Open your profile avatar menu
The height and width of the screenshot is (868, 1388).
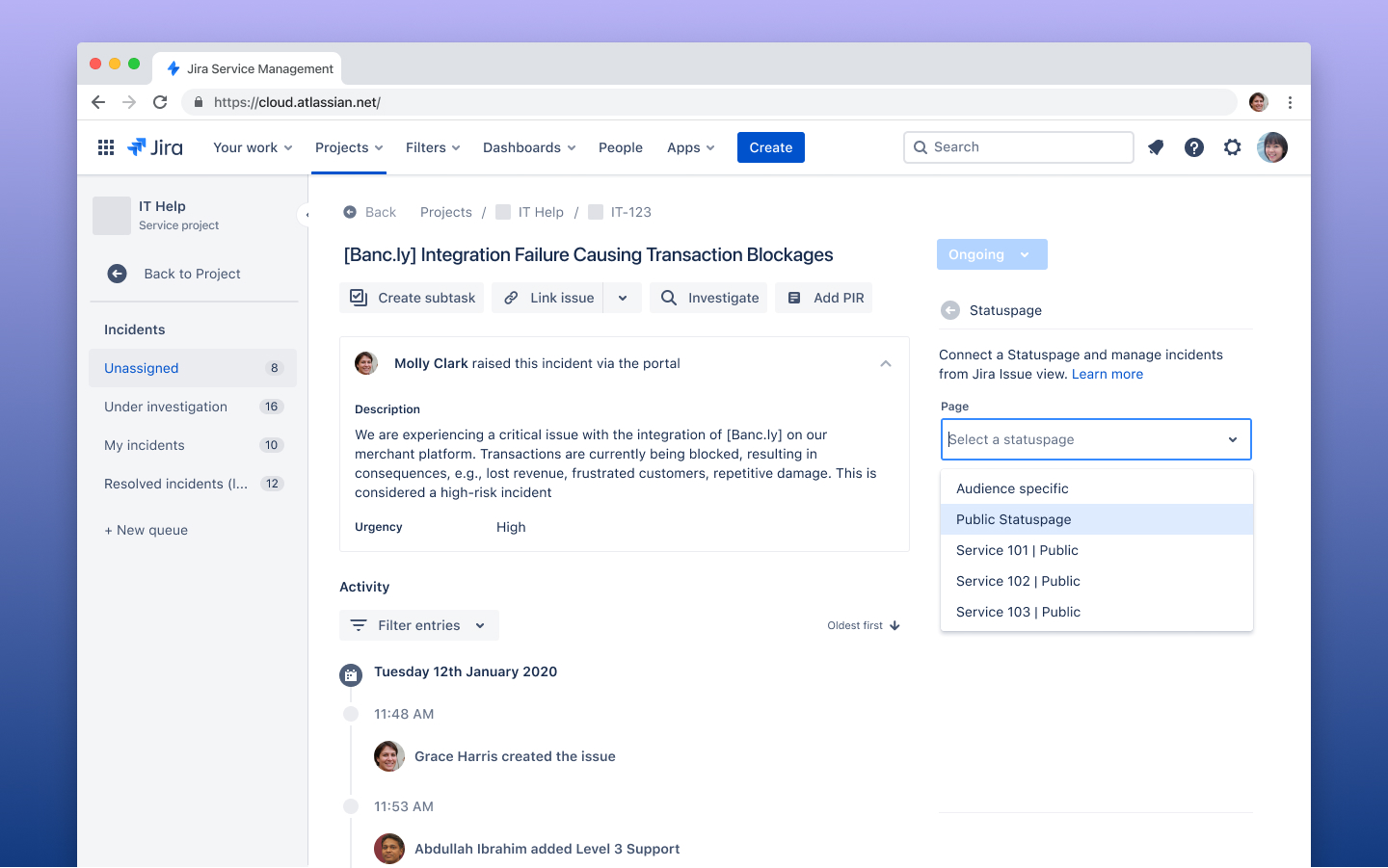pos(1272,146)
